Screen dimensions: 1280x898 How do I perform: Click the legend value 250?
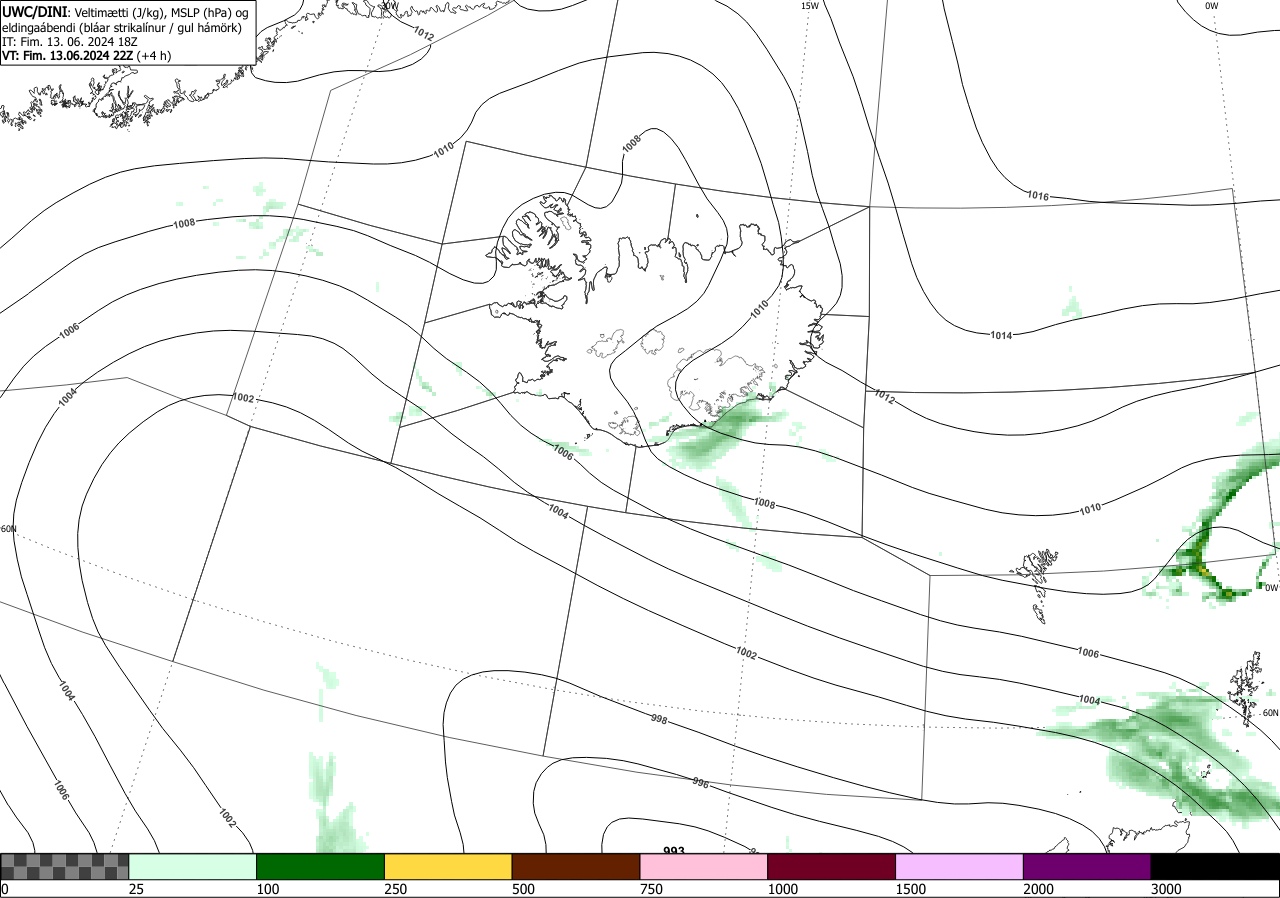click(395, 889)
